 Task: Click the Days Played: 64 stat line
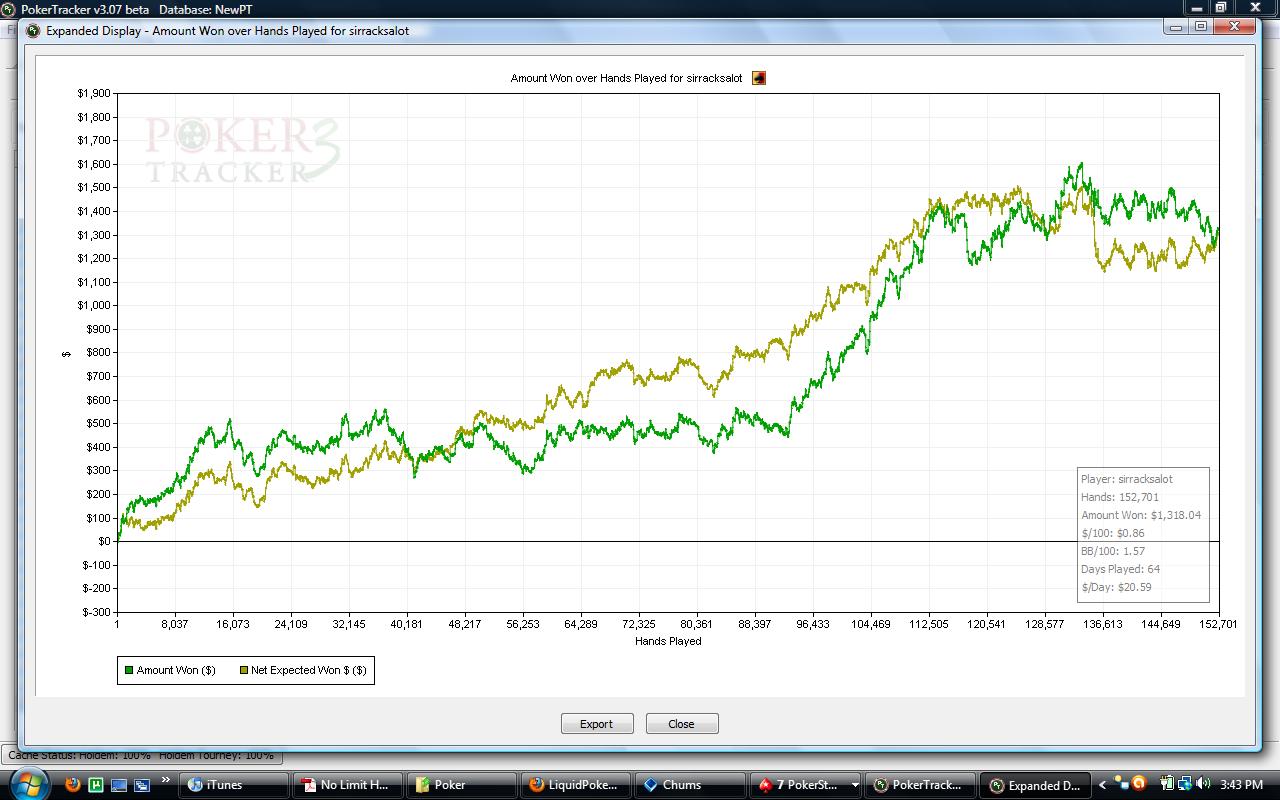point(1121,569)
